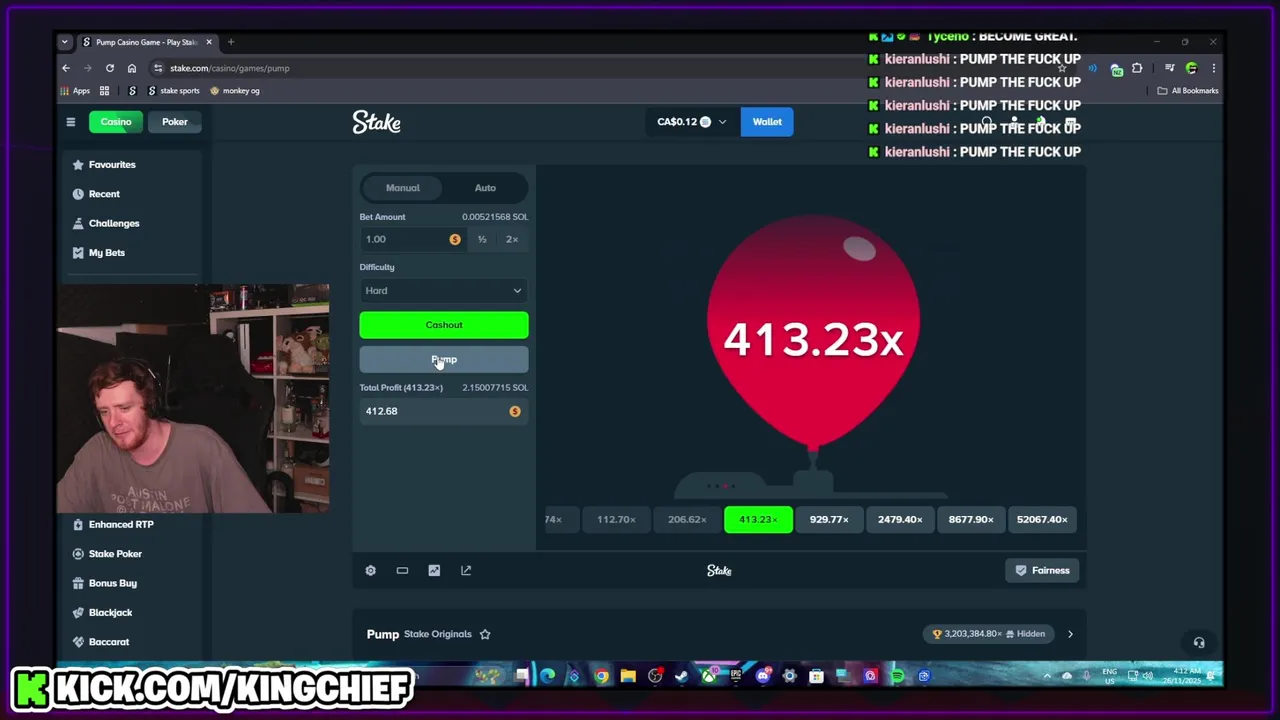Select the Casino tab

pos(116,122)
